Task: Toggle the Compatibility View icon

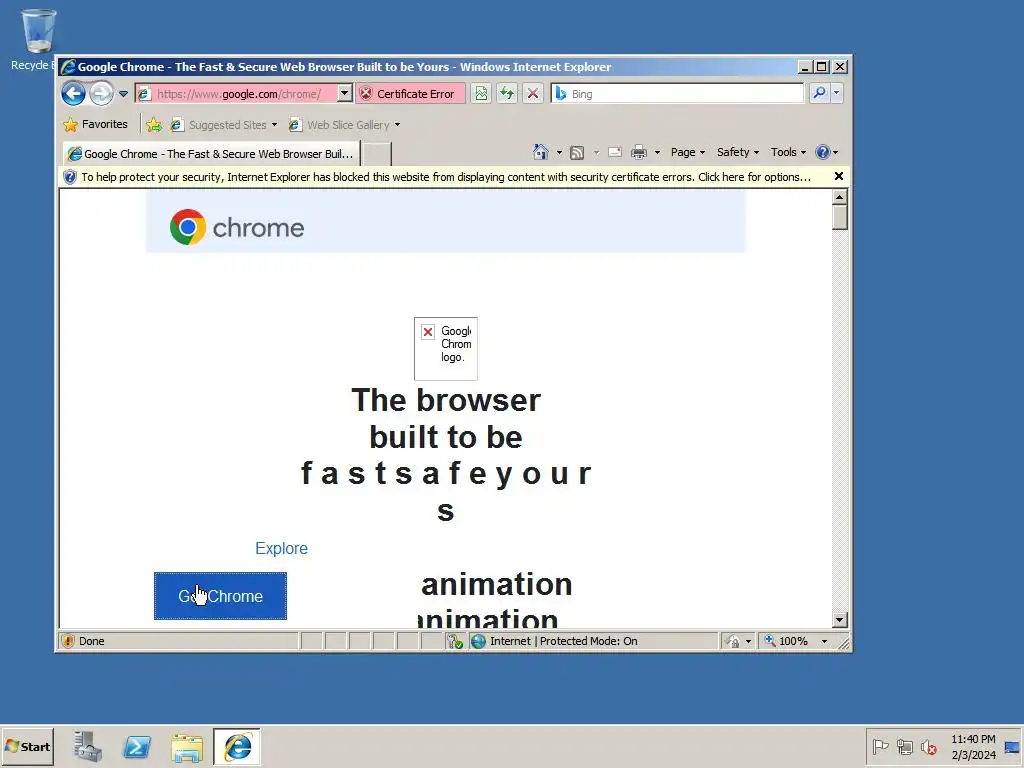Action: 481,93
